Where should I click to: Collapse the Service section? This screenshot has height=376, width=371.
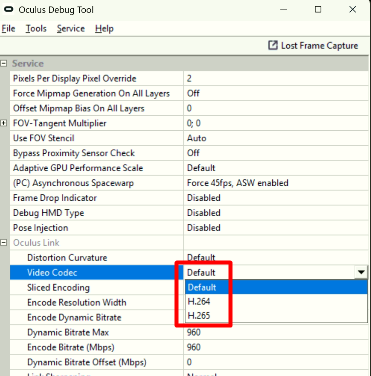point(4,63)
